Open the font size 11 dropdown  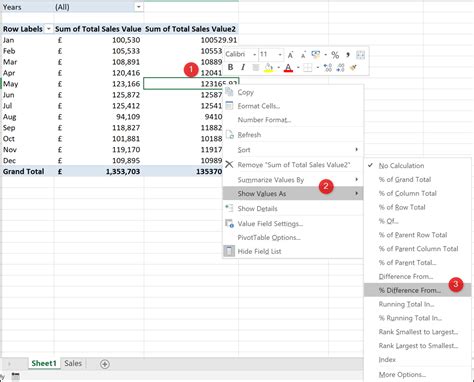click(x=280, y=54)
